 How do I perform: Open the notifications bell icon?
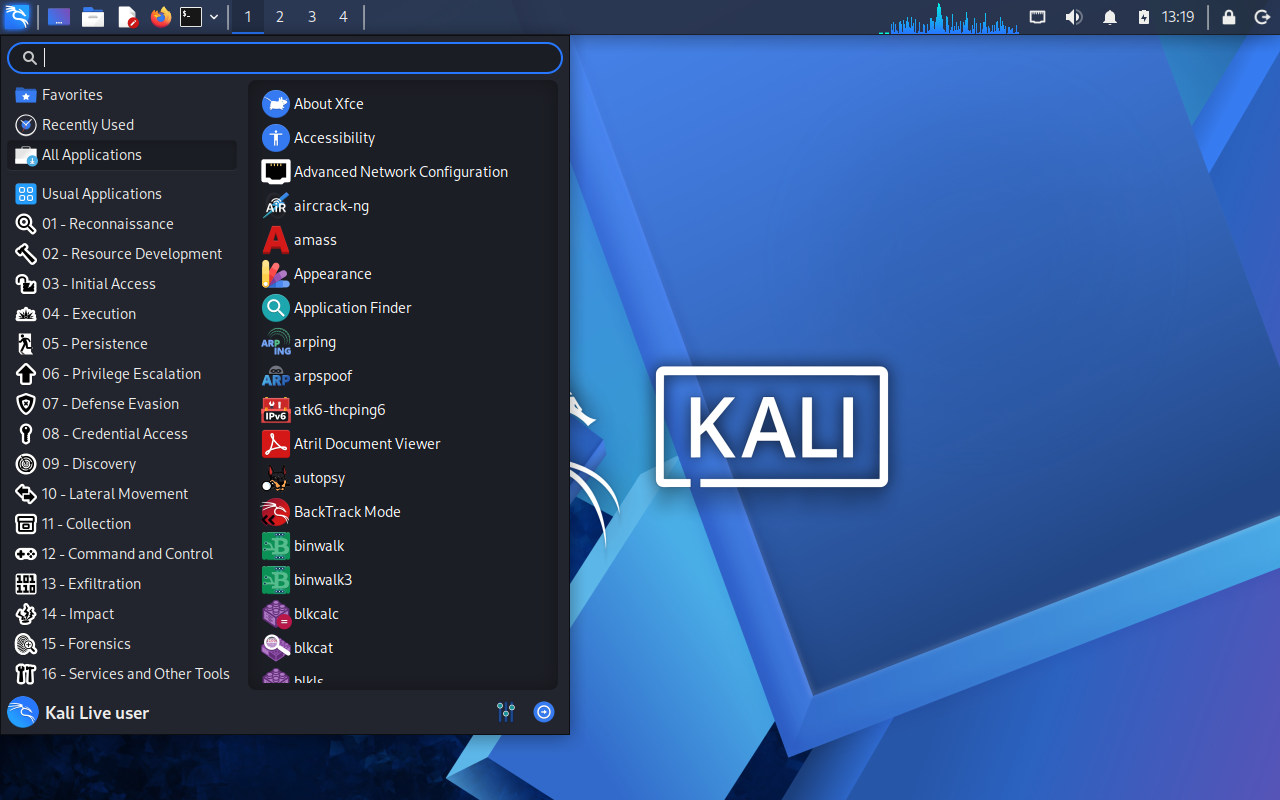[1110, 17]
